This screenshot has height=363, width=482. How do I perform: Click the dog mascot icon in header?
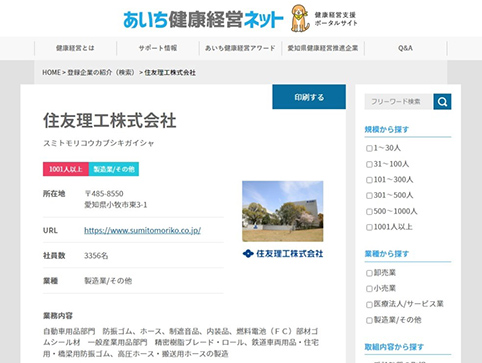(x=300, y=18)
